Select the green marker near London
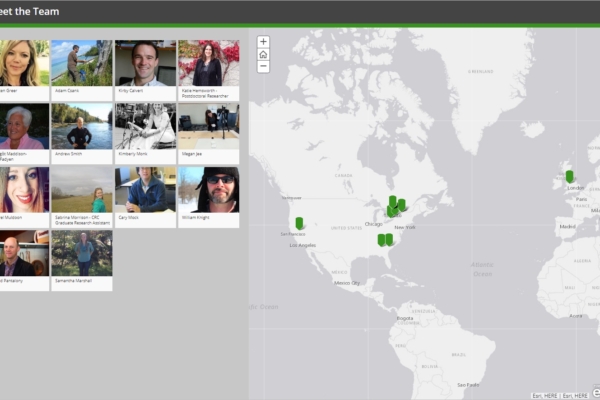The height and width of the screenshot is (400, 600). coord(569,177)
